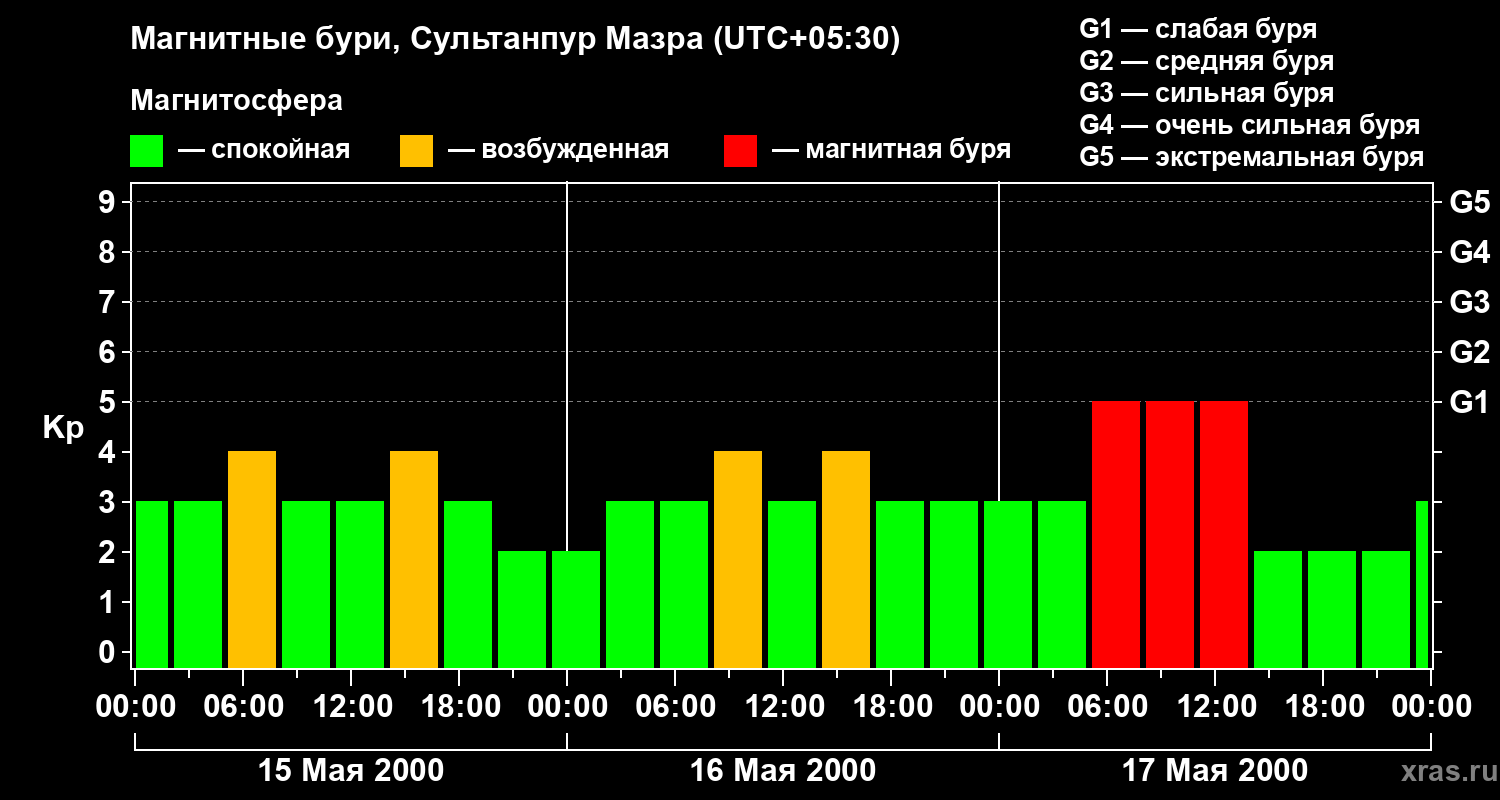Viewport: 1500px width, 800px height.
Task: Click the 'G3' label on the right axis
Action: 1469,302
